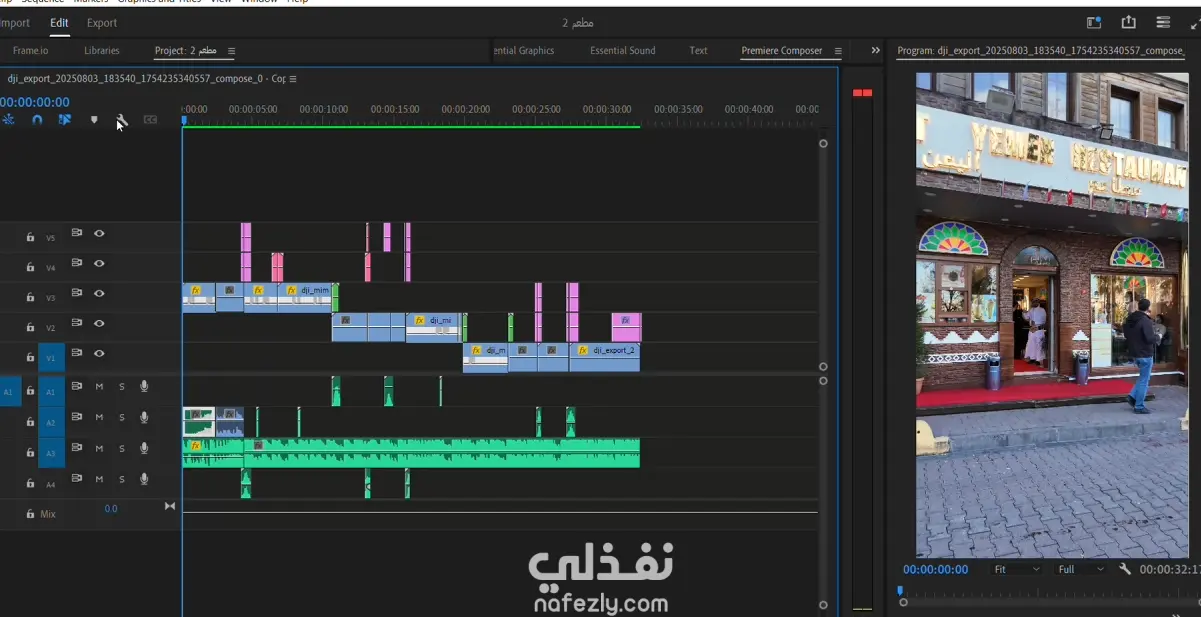Enable voice-over record on A4 track
Screen dimensions: 1201x617
tap(144, 479)
